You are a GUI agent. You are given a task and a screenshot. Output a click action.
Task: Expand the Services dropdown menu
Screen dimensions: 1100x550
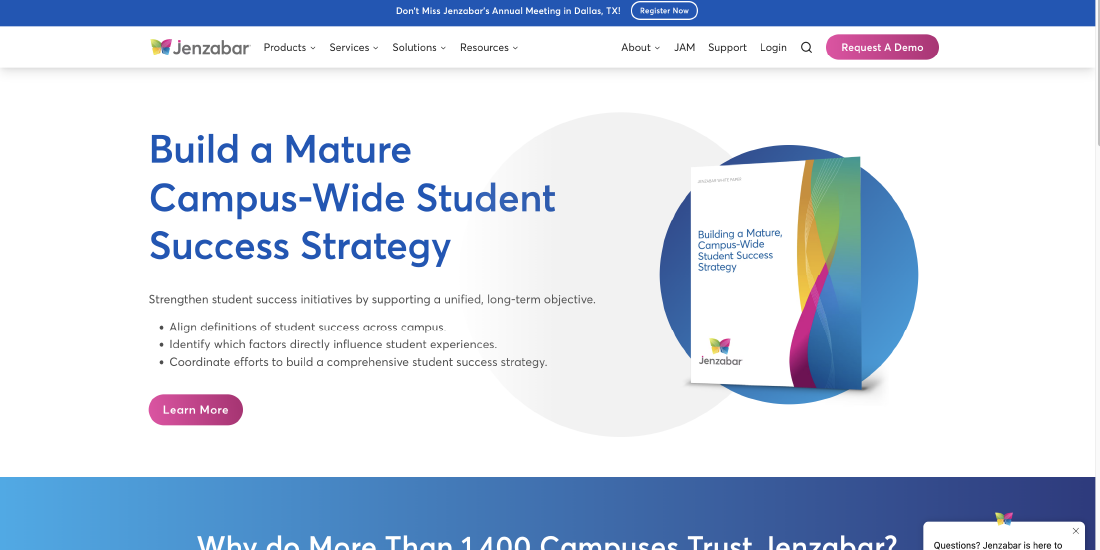click(x=353, y=47)
